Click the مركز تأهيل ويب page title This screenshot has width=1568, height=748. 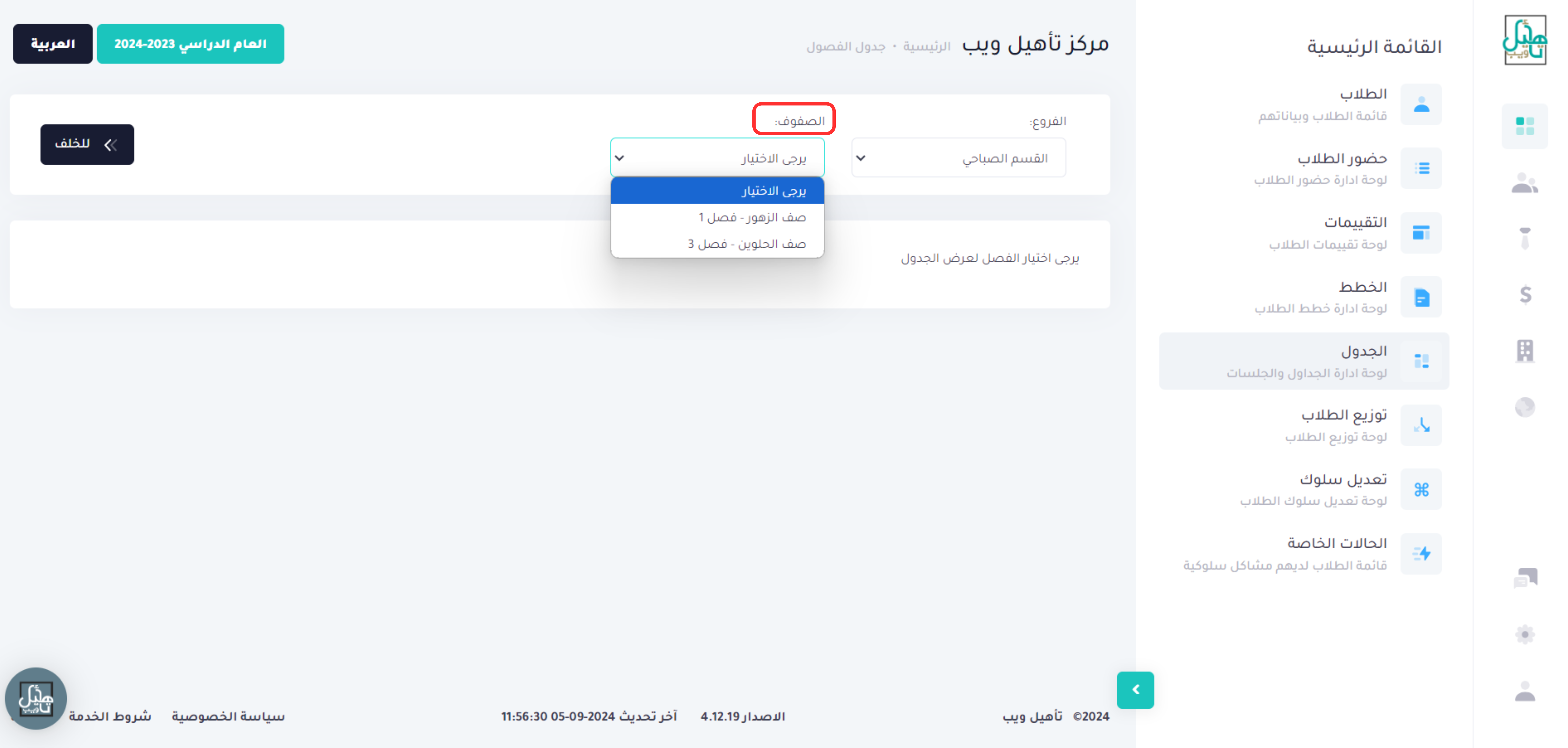tap(1035, 44)
